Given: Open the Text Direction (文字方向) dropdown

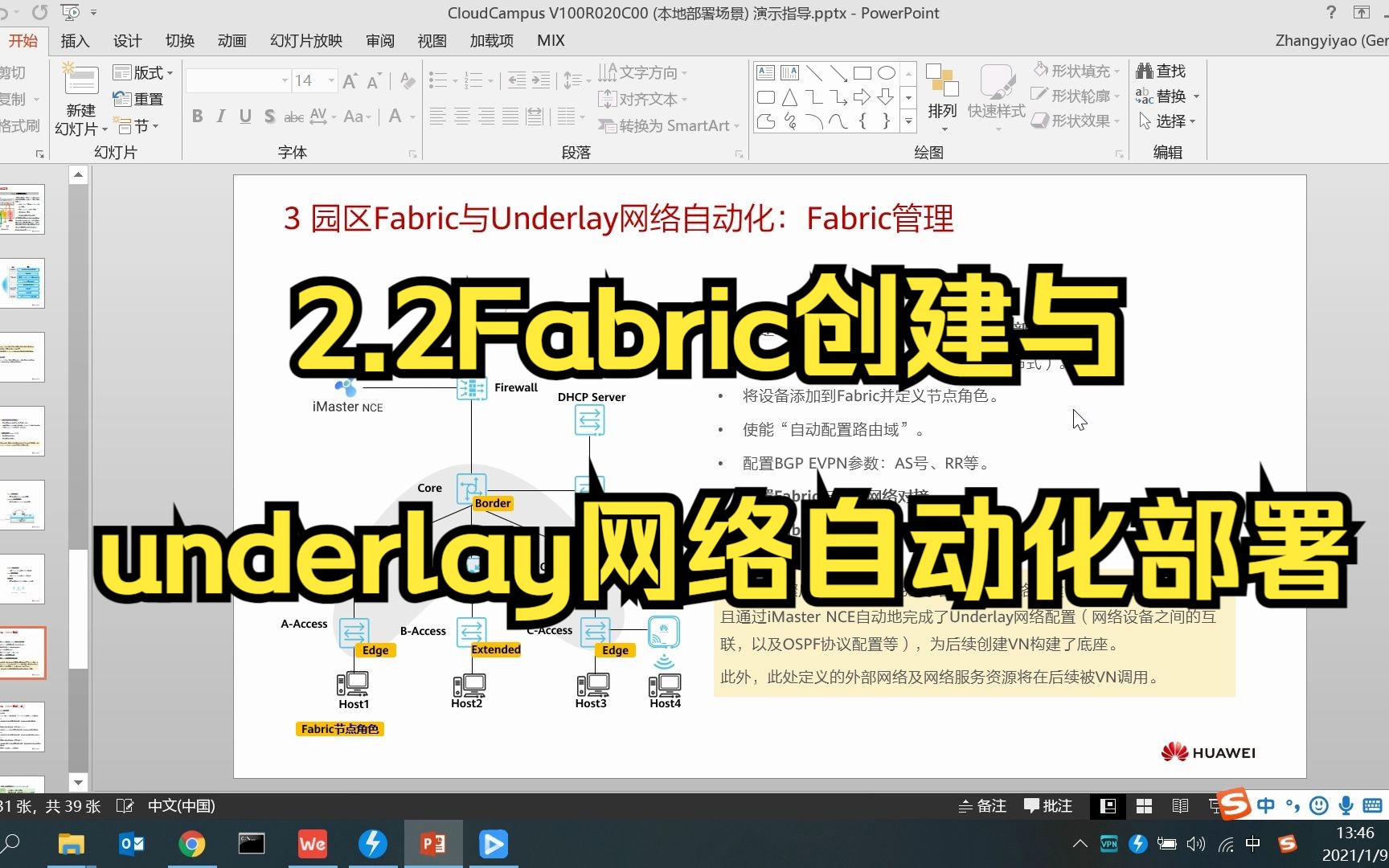Looking at the screenshot, I should [x=643, y=72].
